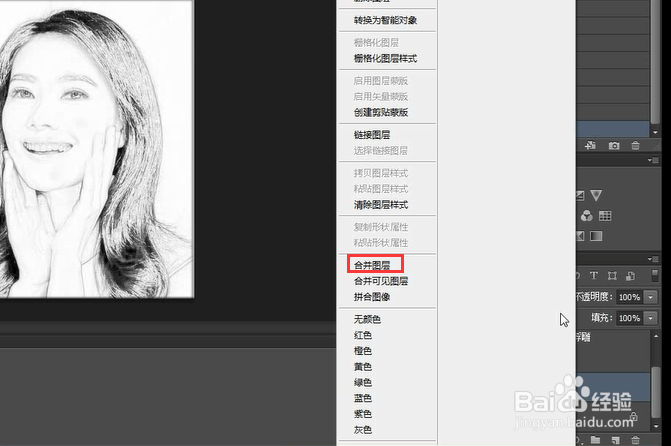The width and height of the screenshot is (671, 446).
Task: Delete layer with Layers panel trash icon
Action: 635,440
